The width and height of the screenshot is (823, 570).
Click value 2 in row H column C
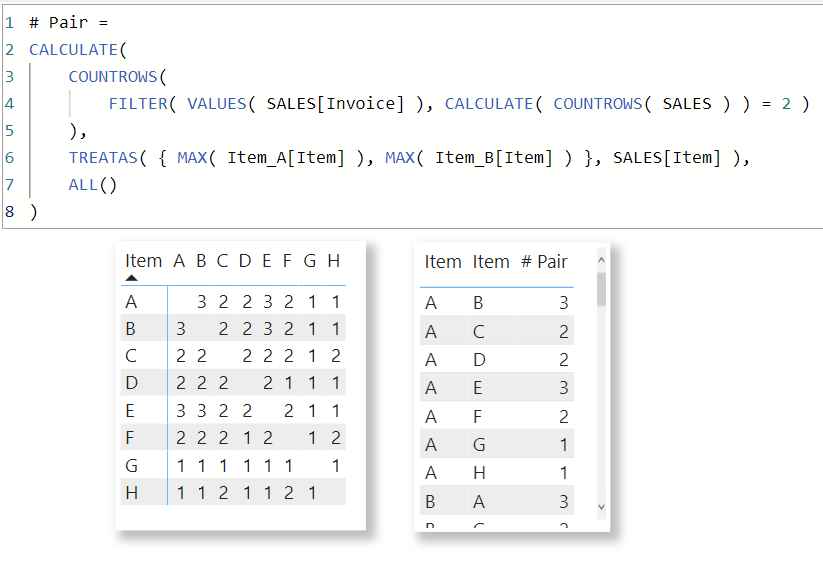(x=223, y=493)
